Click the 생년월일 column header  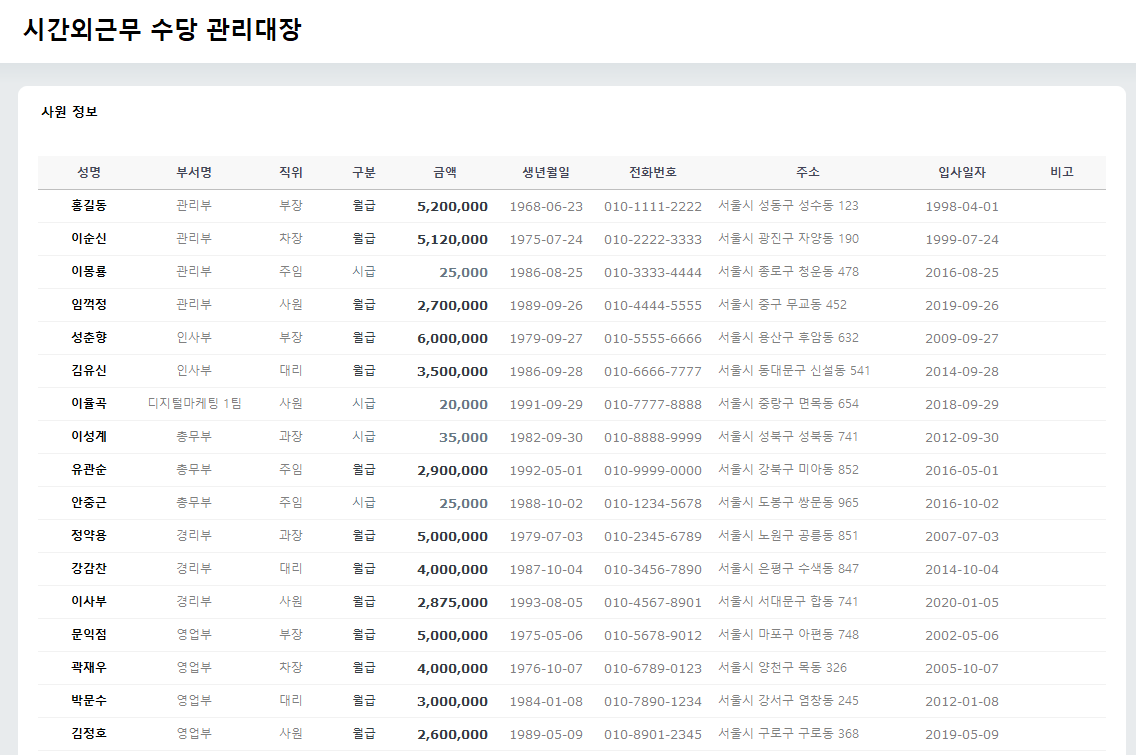[x=546, y=172]
